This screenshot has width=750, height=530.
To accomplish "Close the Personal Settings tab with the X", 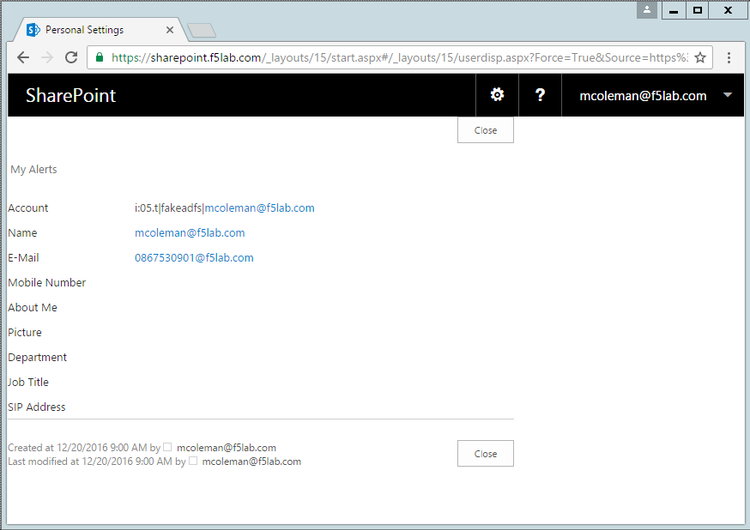I will coord(169,30).
